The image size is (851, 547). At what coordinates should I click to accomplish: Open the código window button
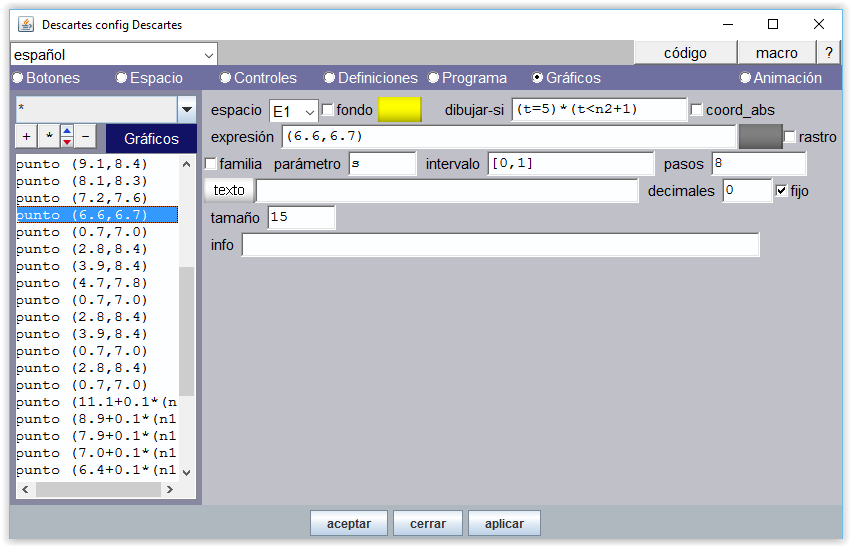pyautogui.click(x=685, y=53)
